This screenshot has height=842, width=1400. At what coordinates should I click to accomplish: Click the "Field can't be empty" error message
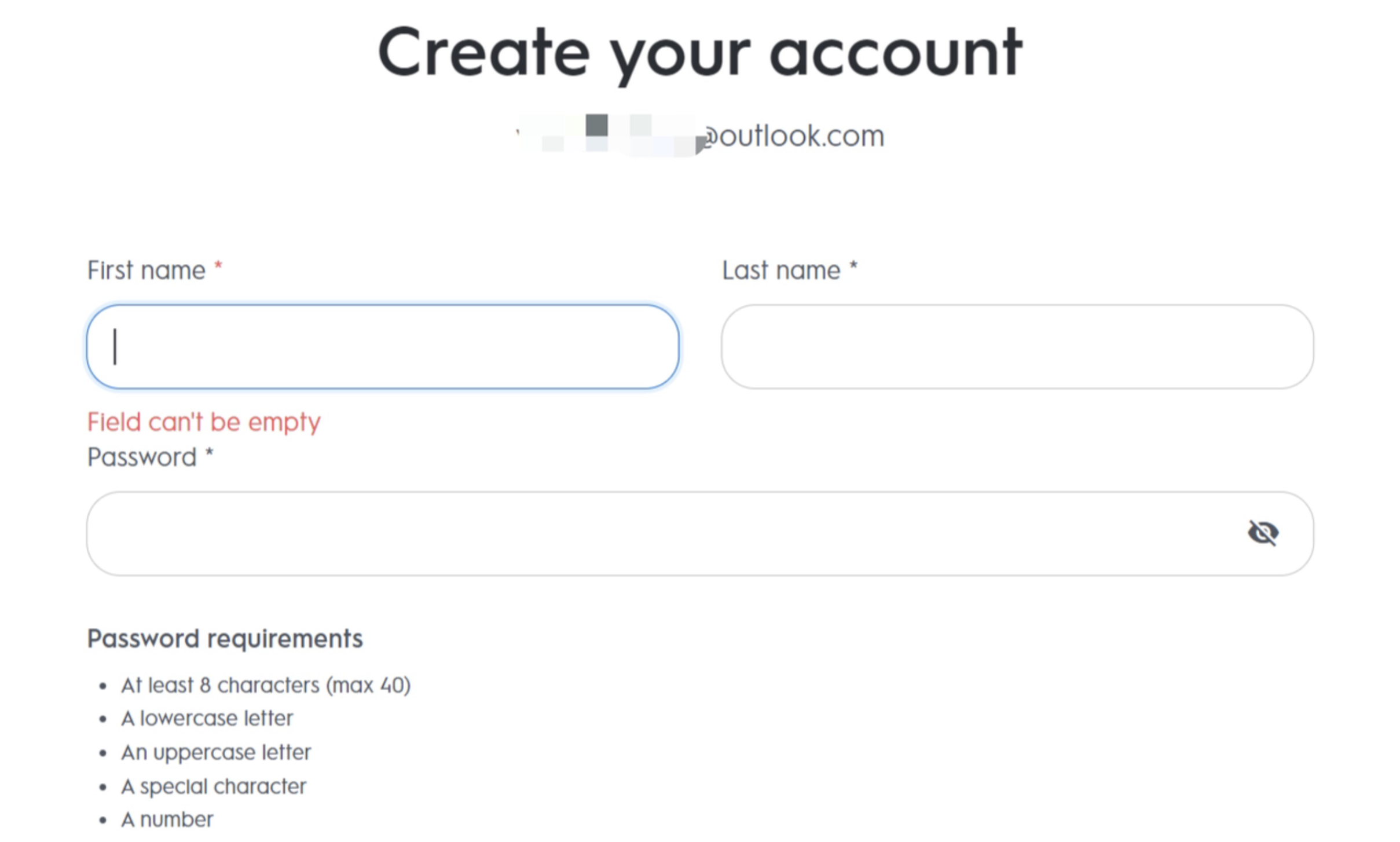coord(204,422)
